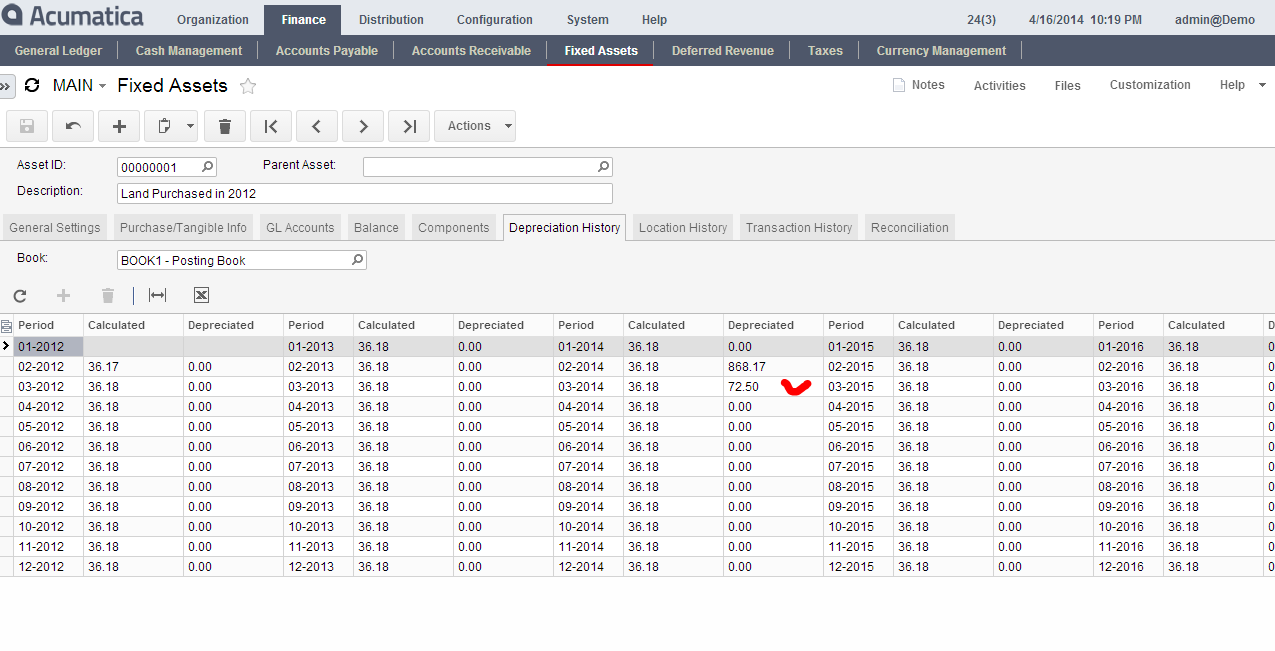Refresh the depreciation history grid
1275x651 pixels.
coord(20,295)
